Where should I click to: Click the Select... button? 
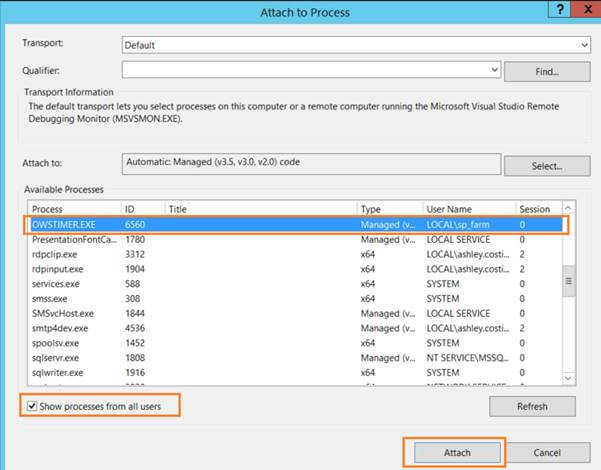[547, 166]
